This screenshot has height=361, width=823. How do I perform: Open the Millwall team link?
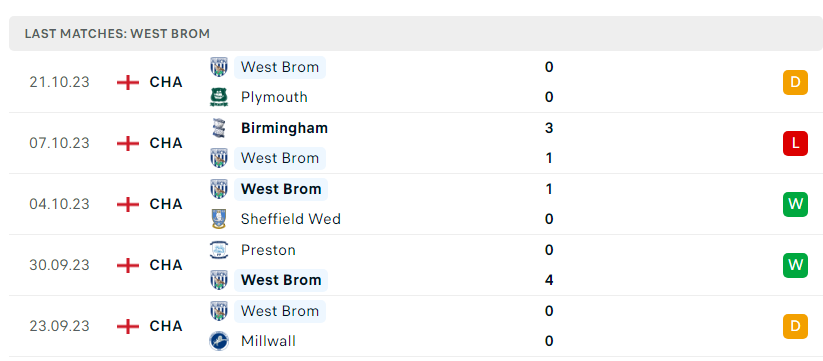pyautogui.click(x=268, y=341)
